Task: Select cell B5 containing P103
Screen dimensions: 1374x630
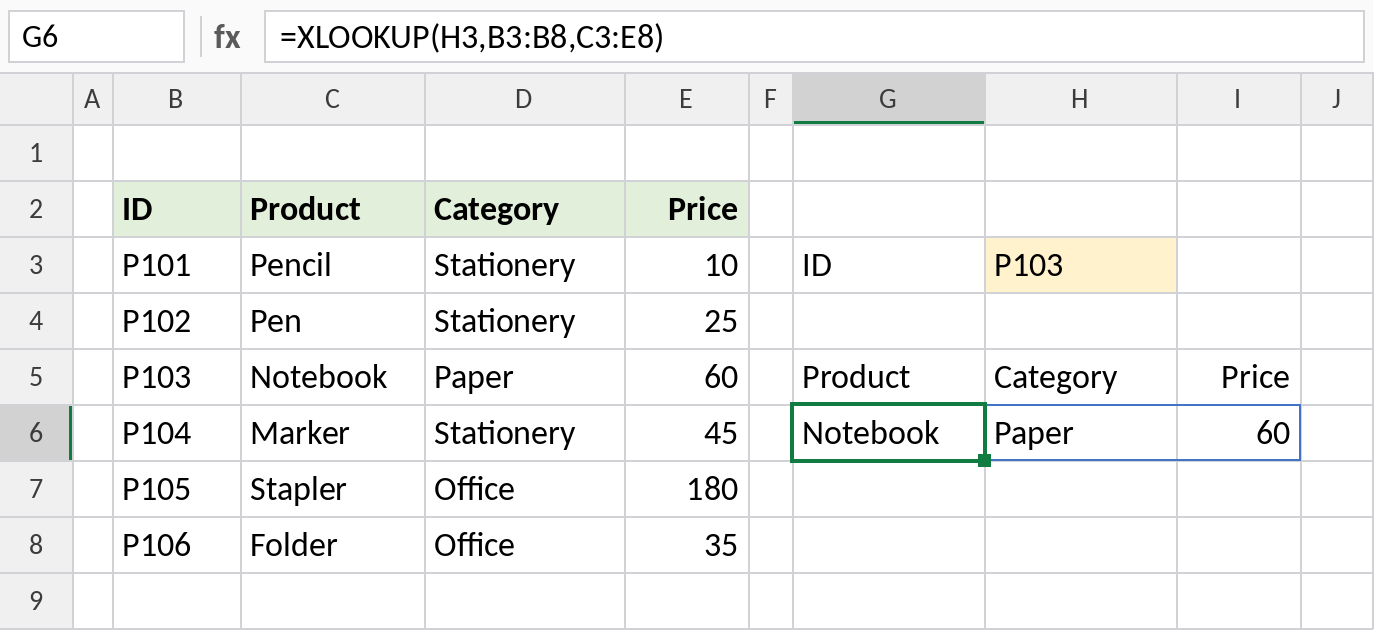Action: coord(177,377)
